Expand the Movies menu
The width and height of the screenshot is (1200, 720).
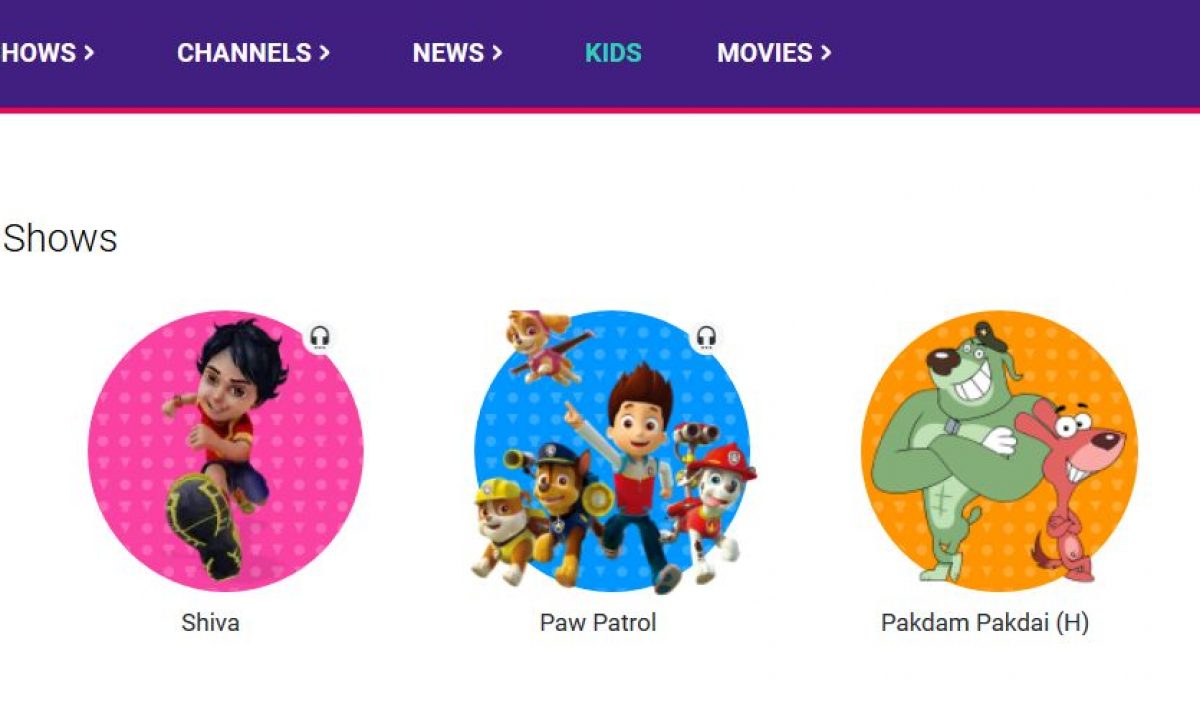(774, 53)
